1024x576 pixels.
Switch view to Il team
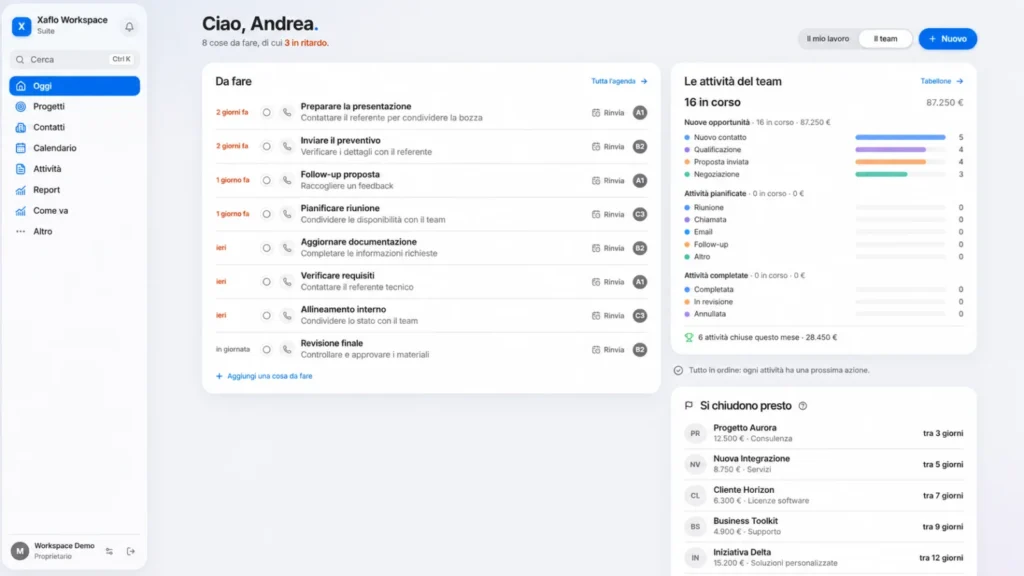[x=885, y=39]
